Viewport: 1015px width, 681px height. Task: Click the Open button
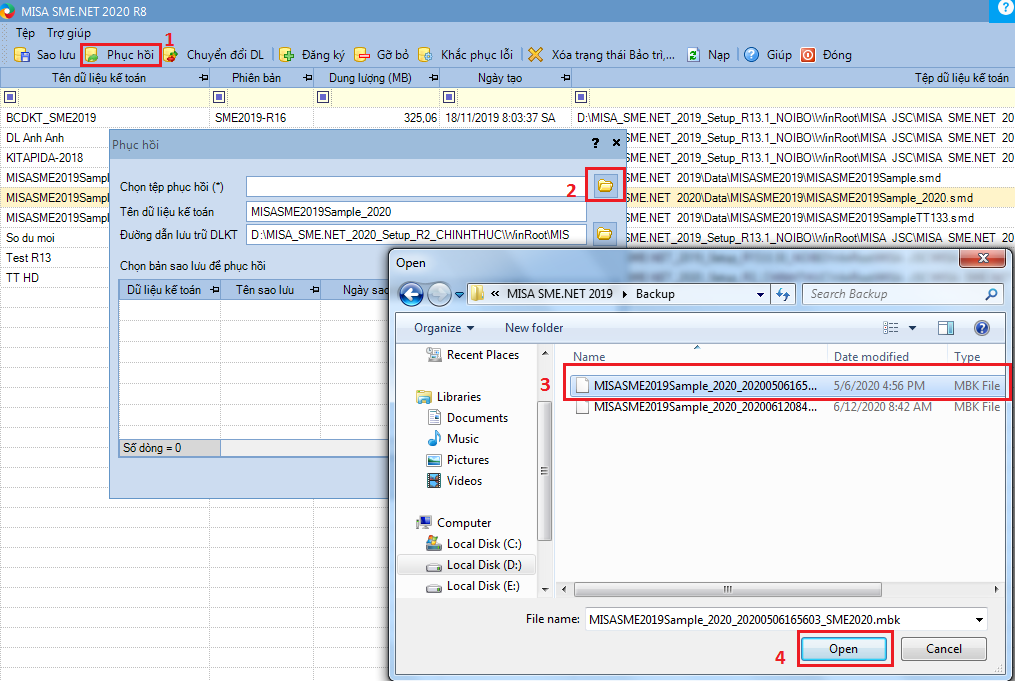(x=843, y=649)
